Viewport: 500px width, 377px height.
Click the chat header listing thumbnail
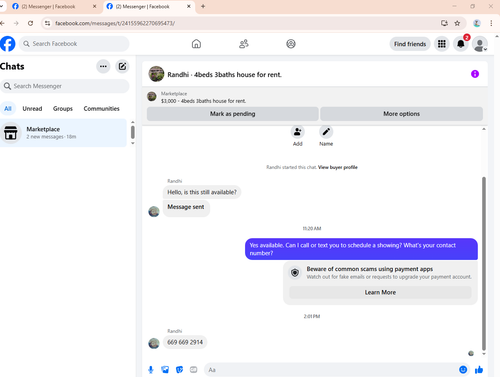click(156, 74)
